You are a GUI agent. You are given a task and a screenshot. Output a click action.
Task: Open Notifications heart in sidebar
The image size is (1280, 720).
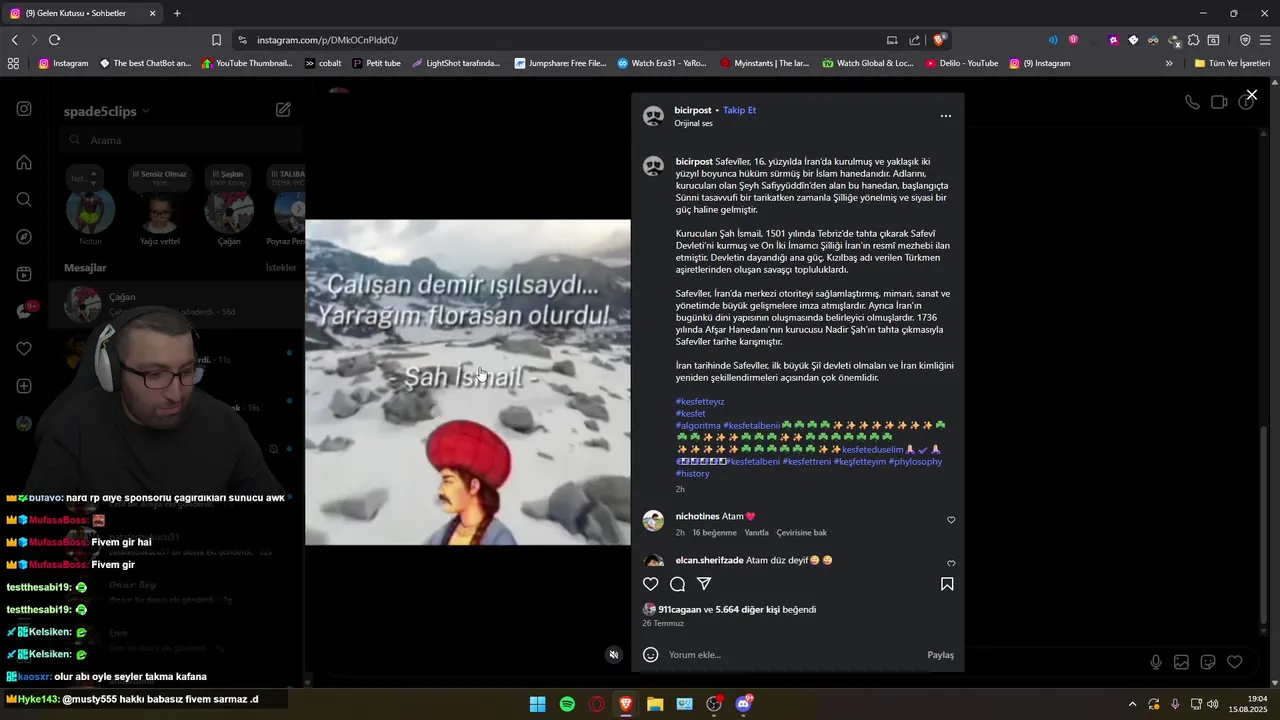(24, 349)
